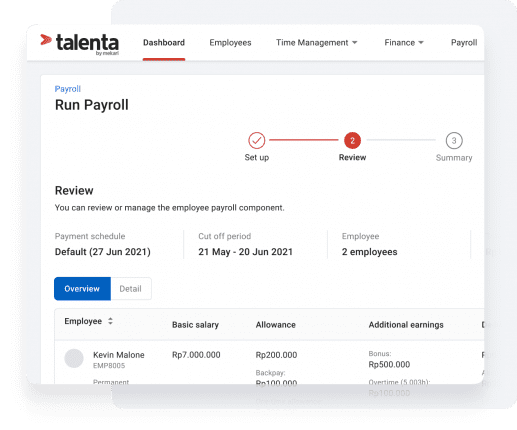This screenshot has height=430, width=517.
Task: Go to the Employees menu
Action: coord(230,43)
